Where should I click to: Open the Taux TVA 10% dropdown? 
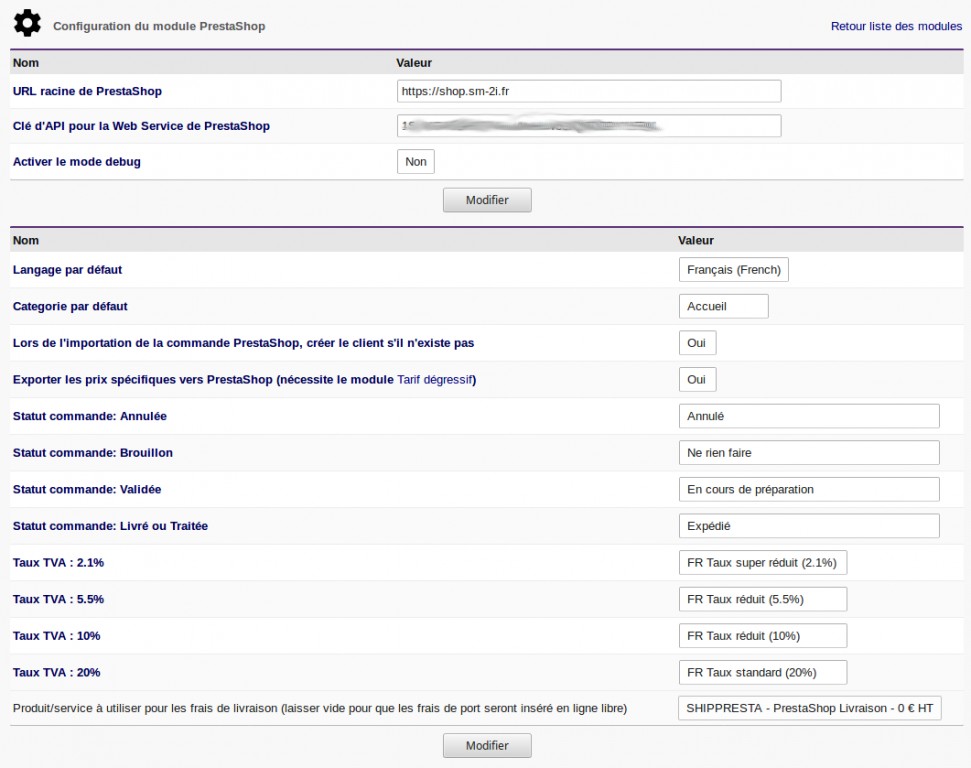pyautogui.click(x=762, y=636)
